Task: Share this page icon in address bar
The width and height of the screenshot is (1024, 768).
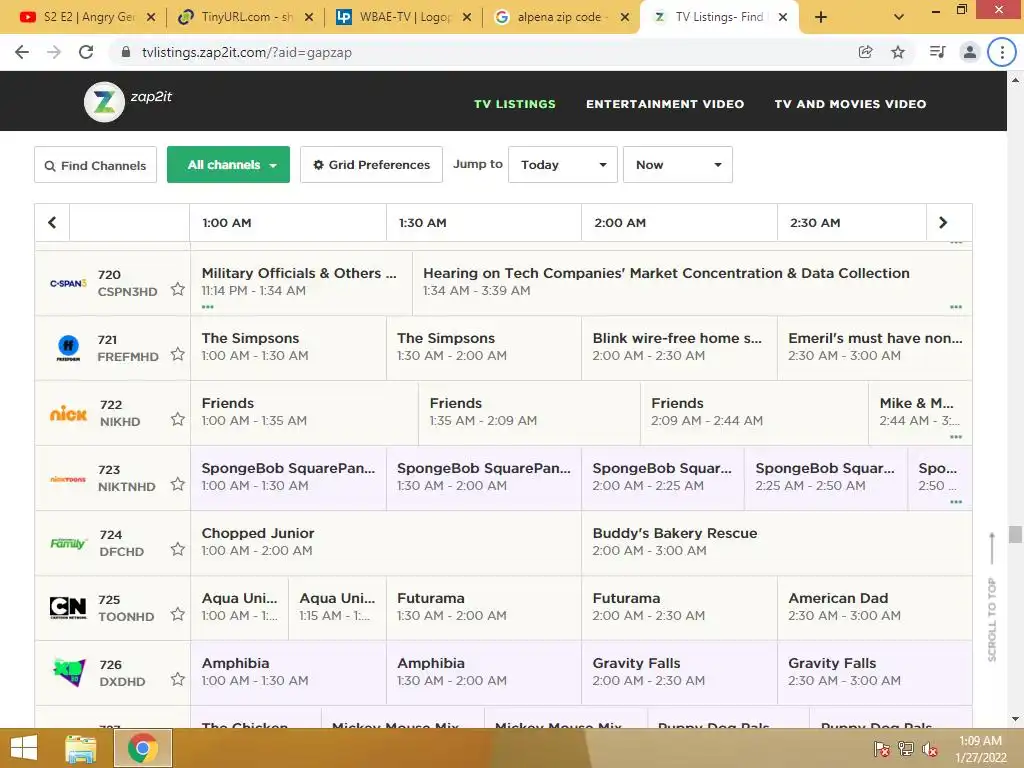Action: point(865,52)
